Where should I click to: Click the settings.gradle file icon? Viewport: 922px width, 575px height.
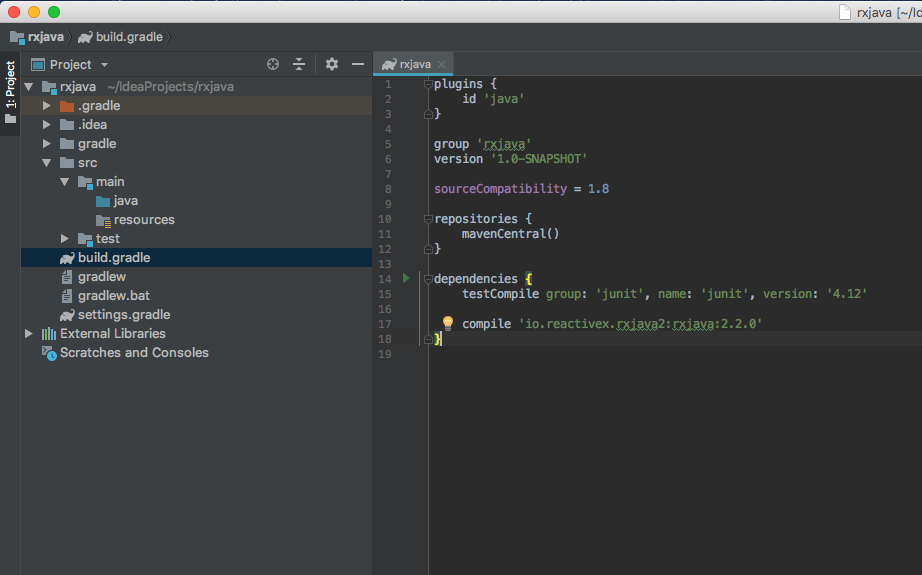68,315
